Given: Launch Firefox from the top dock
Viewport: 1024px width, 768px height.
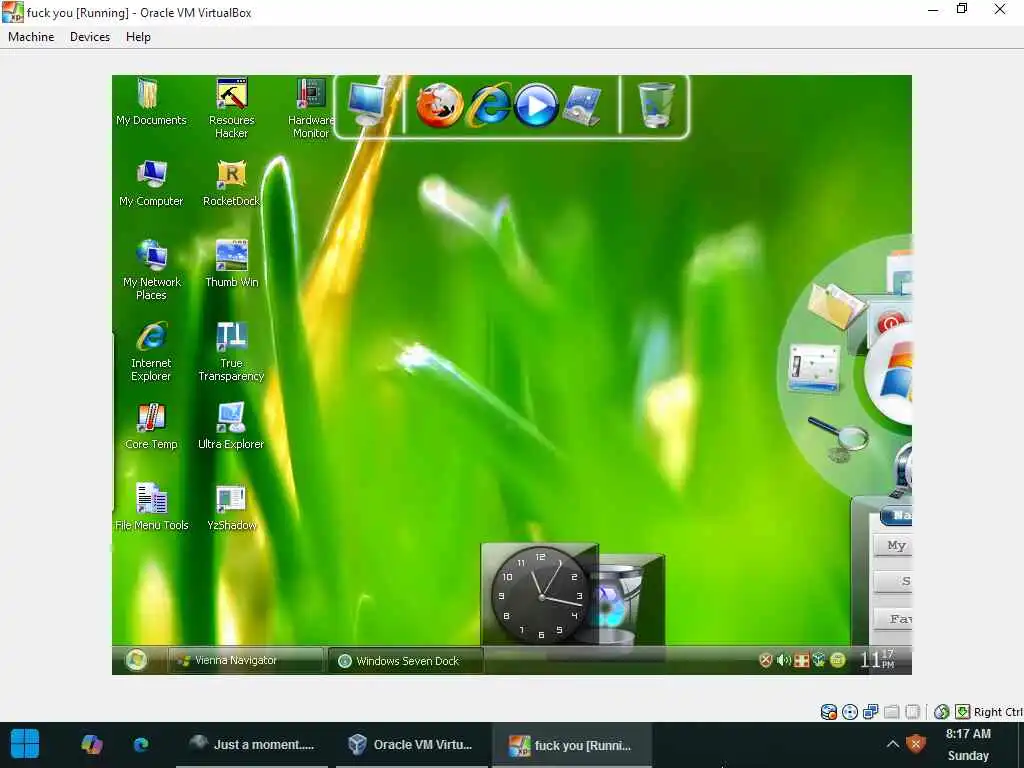Looking at the screenshot, I should point(440,105).
